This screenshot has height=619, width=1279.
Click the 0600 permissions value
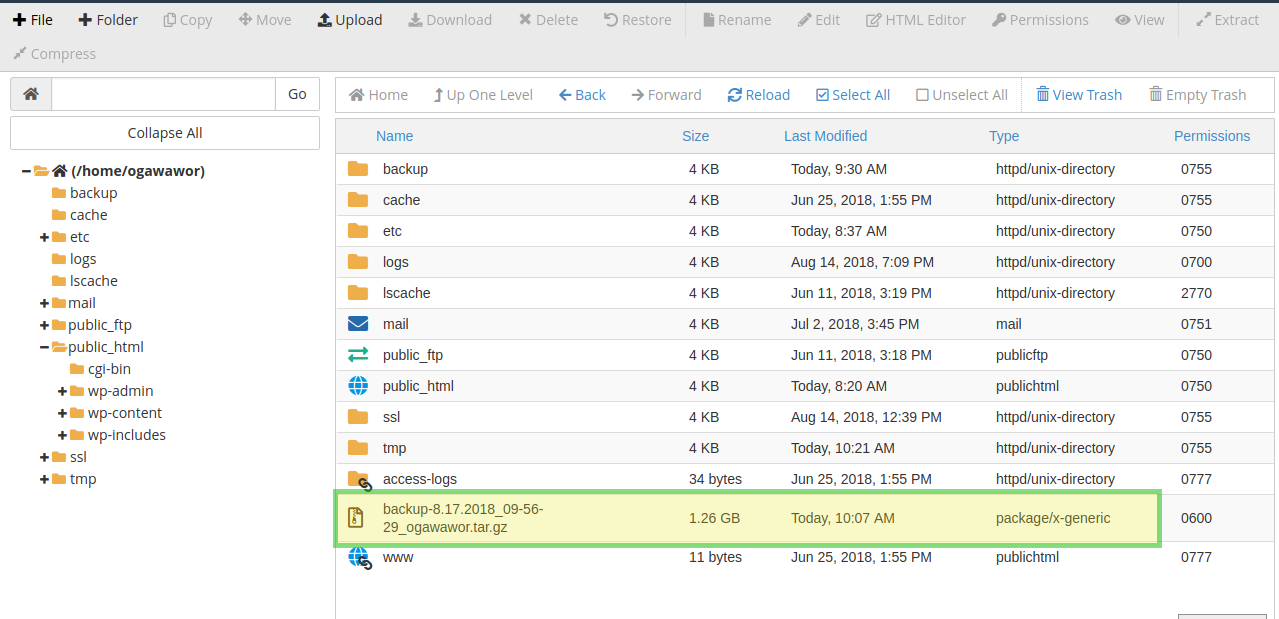point(1196,518)
